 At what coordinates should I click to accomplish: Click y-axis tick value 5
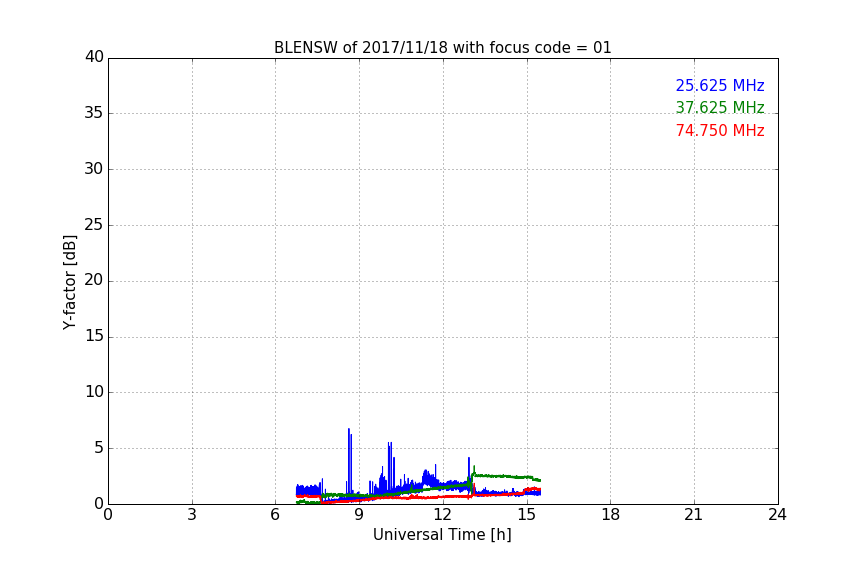pos(99,448)
